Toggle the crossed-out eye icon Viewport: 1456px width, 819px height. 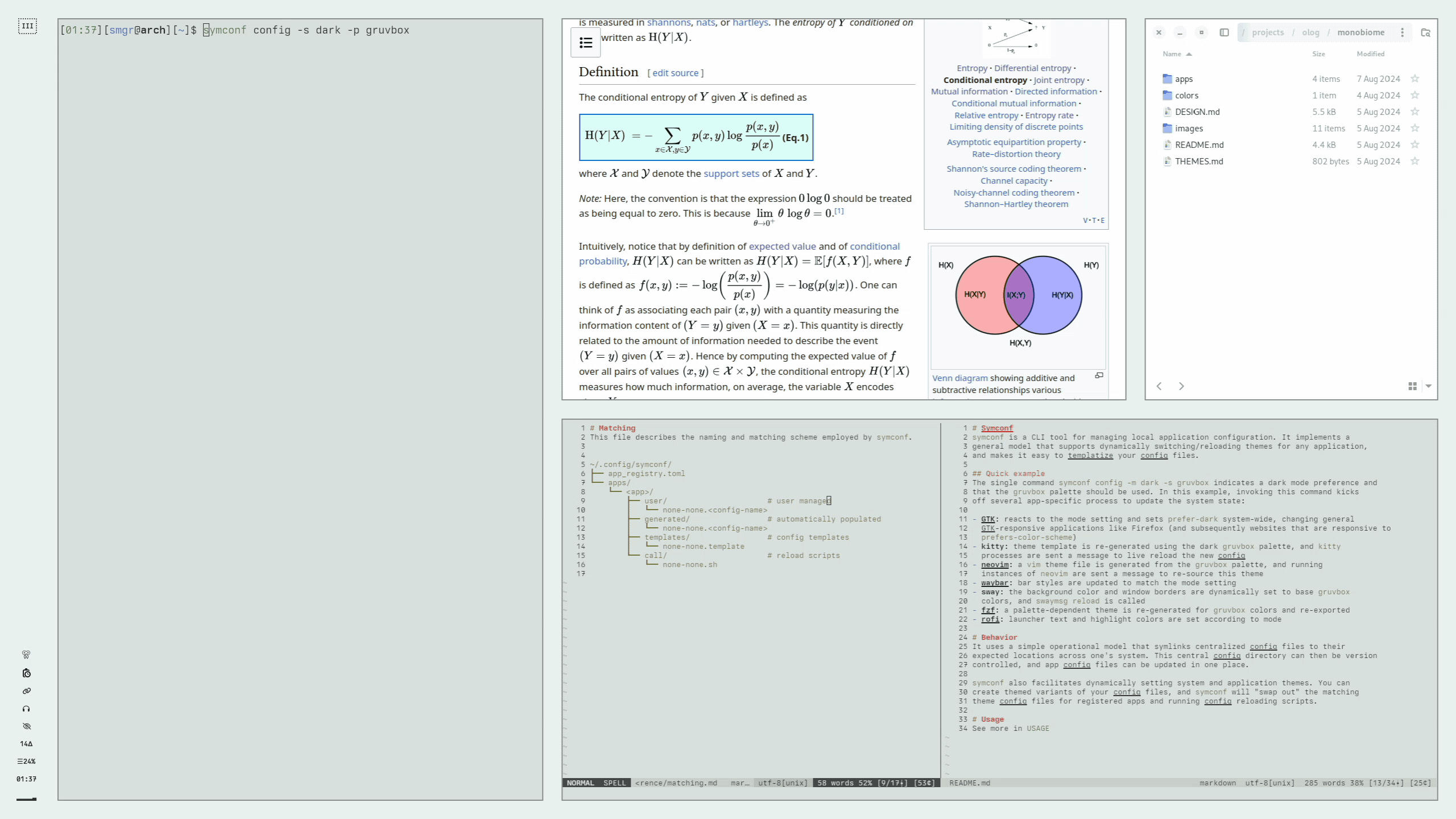(x=26, y=726)
